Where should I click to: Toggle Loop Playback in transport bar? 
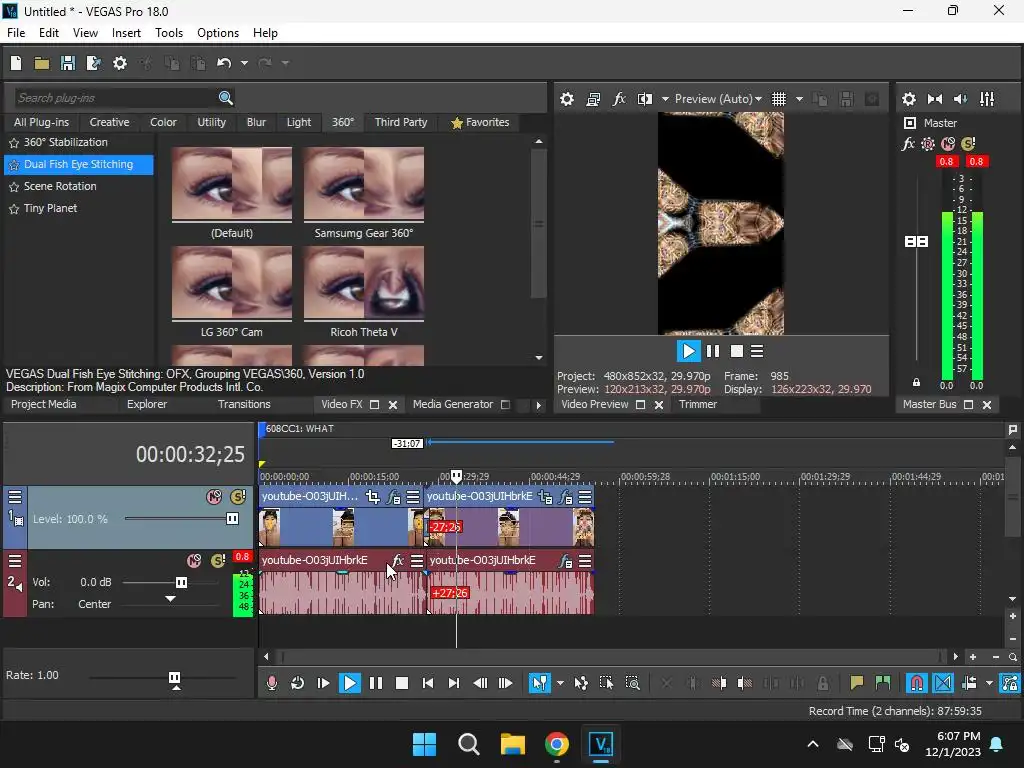point(297,683)
